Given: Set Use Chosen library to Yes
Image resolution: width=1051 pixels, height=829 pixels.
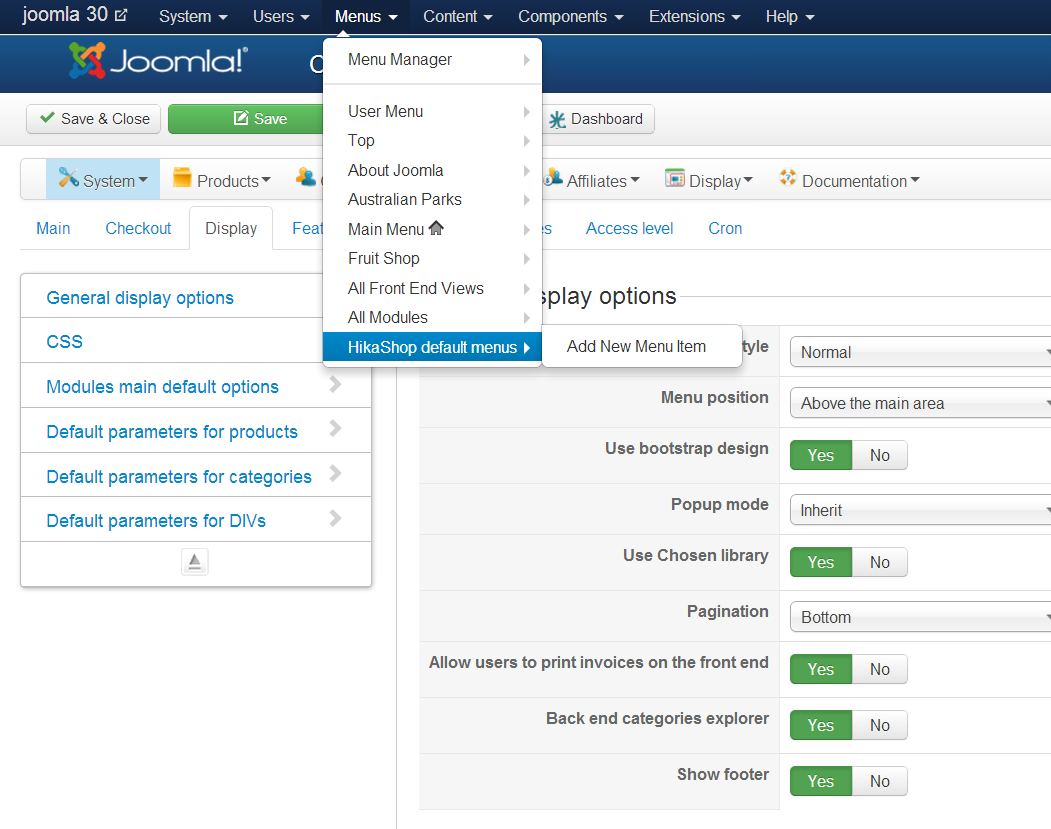Looking at the screenshot, I should (x=820, y=562).
